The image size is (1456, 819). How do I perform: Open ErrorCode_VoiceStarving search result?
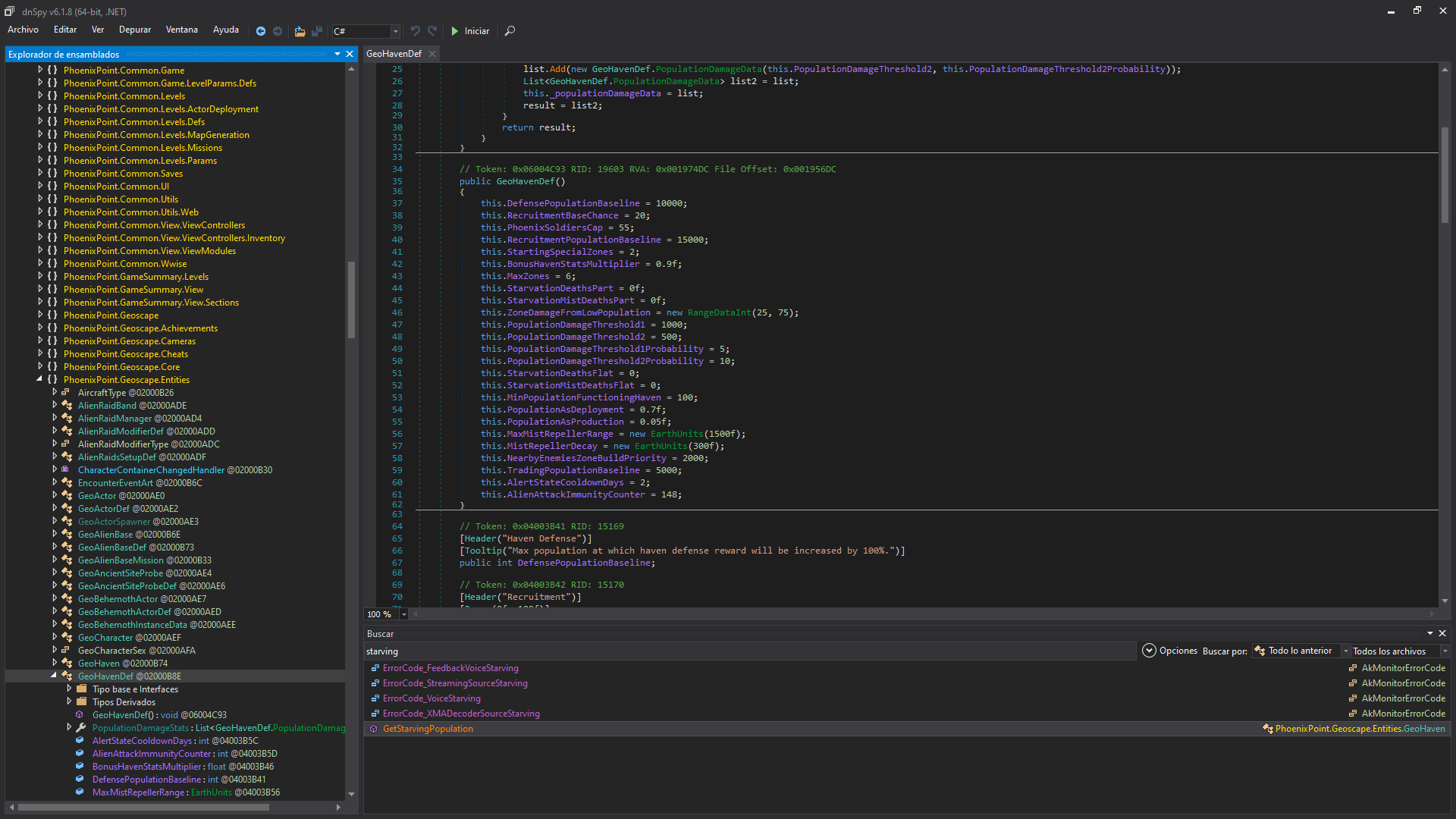(431, 698)
